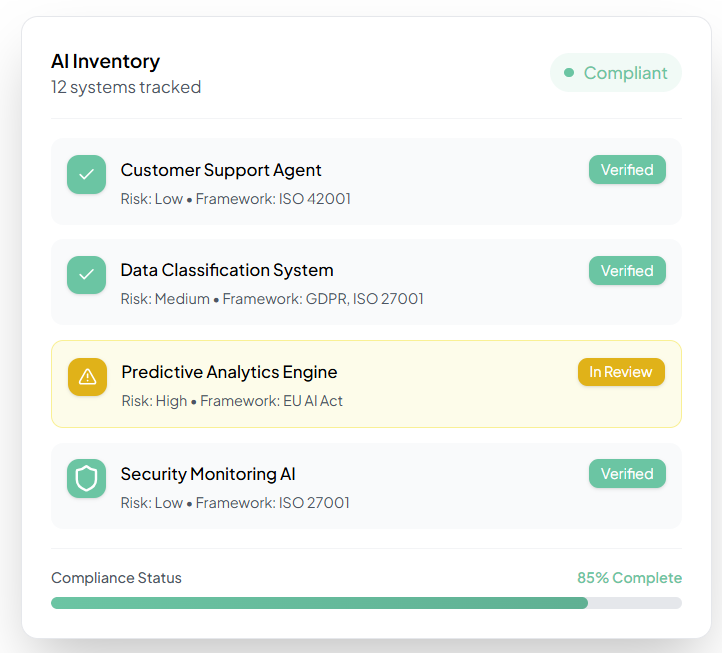Click the Risk: Medium GDPR framework details
Viewport: 722px width, 653px height.
(272, 299)
